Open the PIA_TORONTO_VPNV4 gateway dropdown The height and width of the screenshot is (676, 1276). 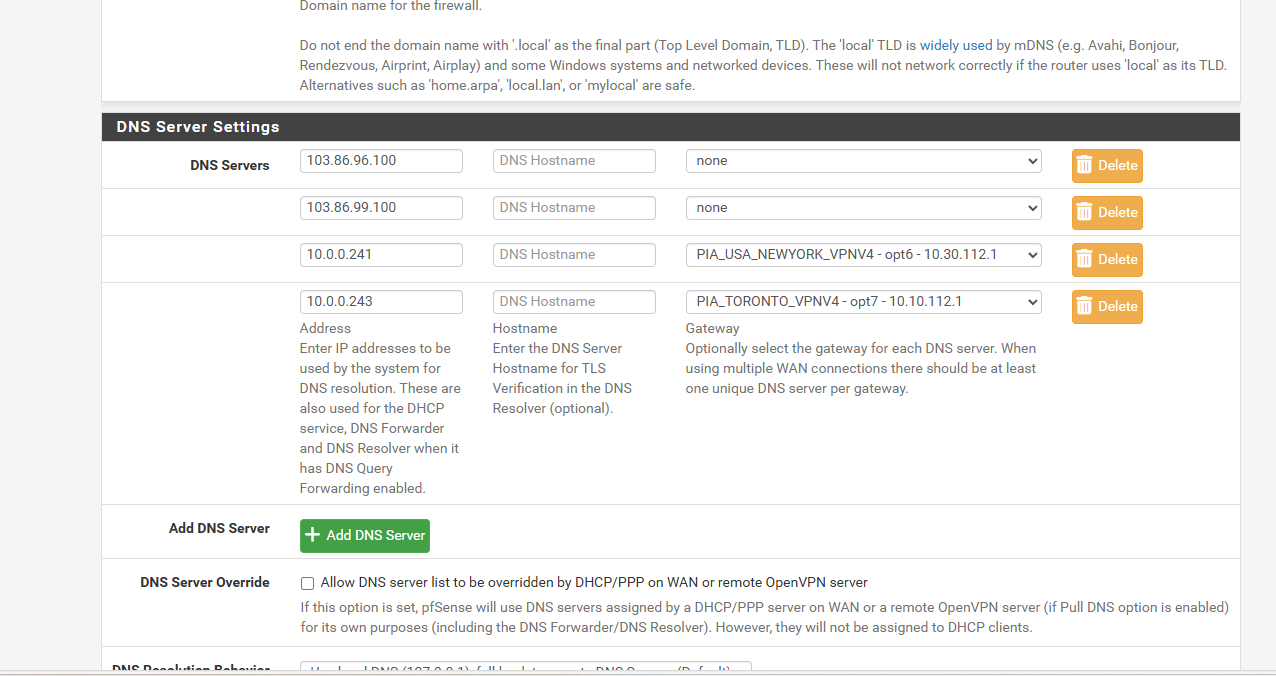click(x=863, y=302)
